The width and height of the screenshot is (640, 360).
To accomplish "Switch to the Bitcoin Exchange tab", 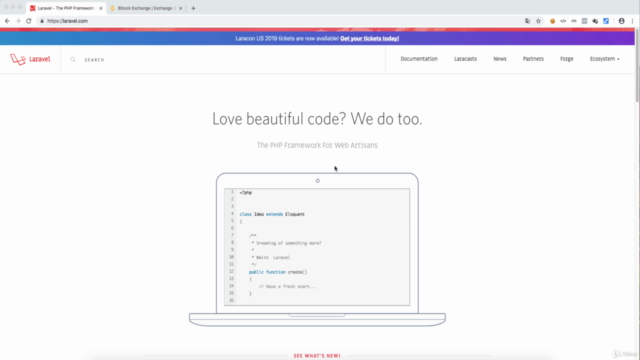I will pyautogui.click(x=146, y=8).
